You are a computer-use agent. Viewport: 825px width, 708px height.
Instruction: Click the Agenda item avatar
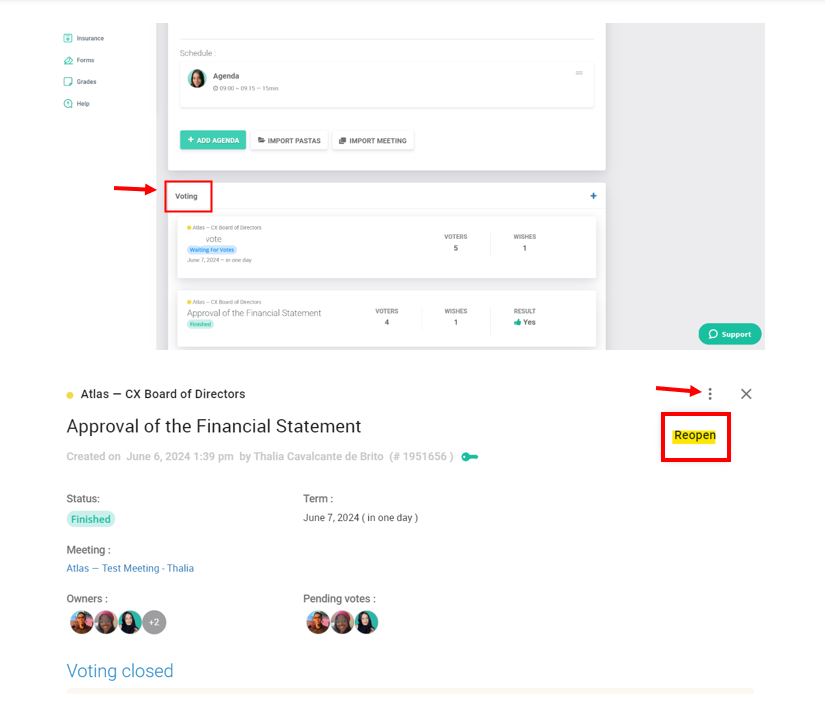[x=197, y=79]
